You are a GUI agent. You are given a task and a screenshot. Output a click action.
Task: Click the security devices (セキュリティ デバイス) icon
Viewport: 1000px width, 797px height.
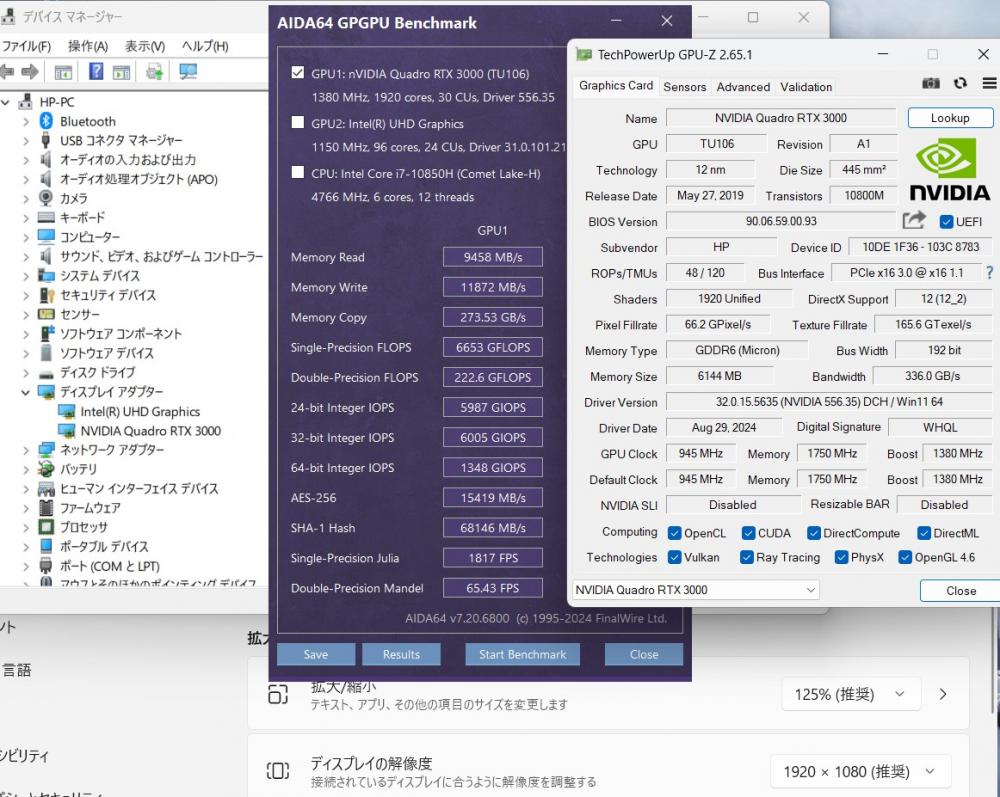(x=47, y=295)
